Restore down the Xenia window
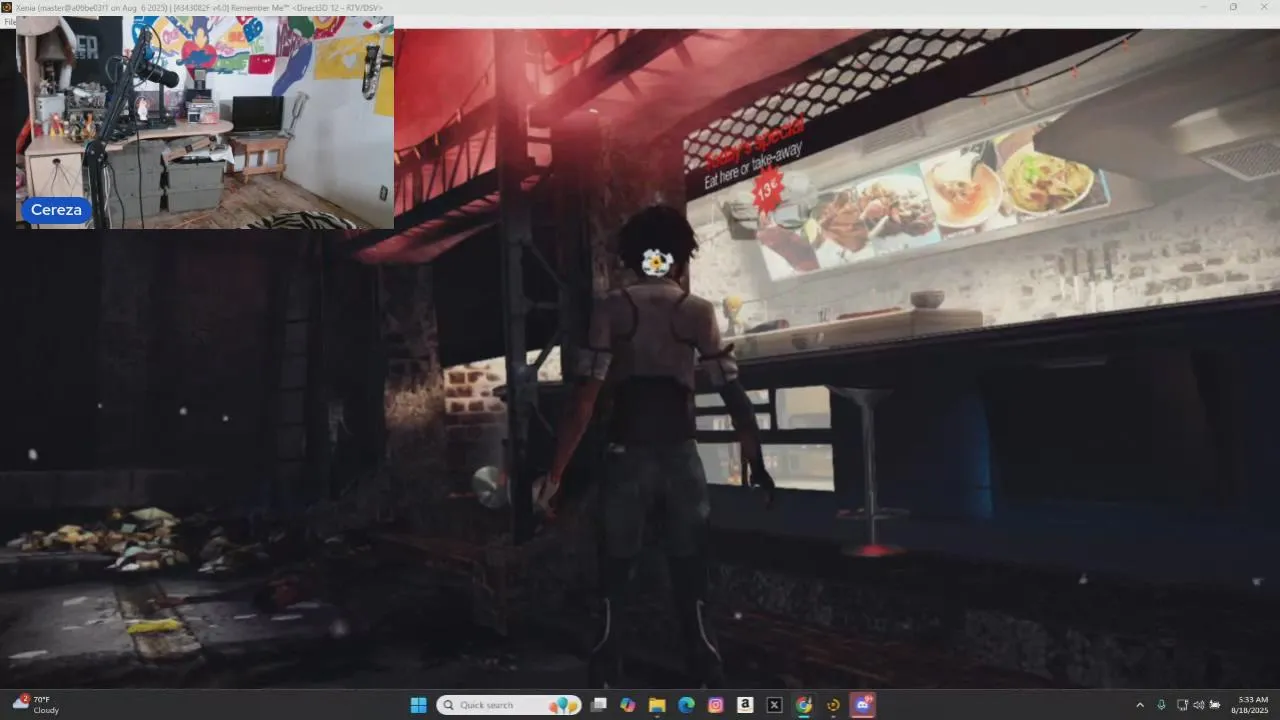This screenshot has width=1280, height=720. click(x=1233, y=7)
